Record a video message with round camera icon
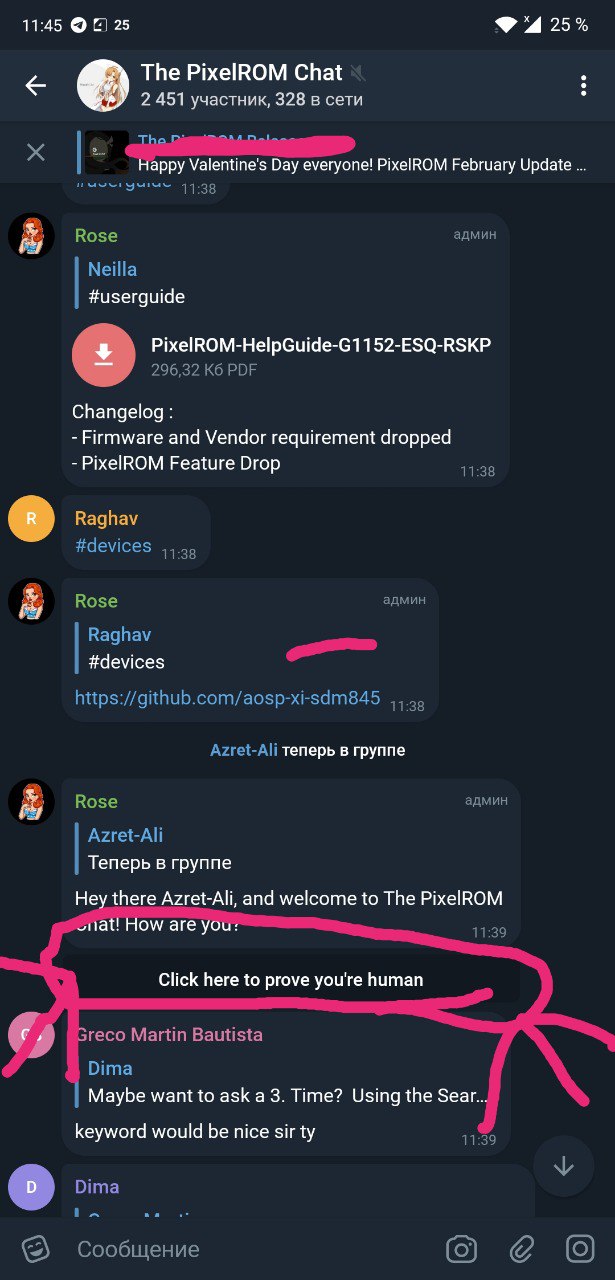615x1280 pixels. 580,1249
